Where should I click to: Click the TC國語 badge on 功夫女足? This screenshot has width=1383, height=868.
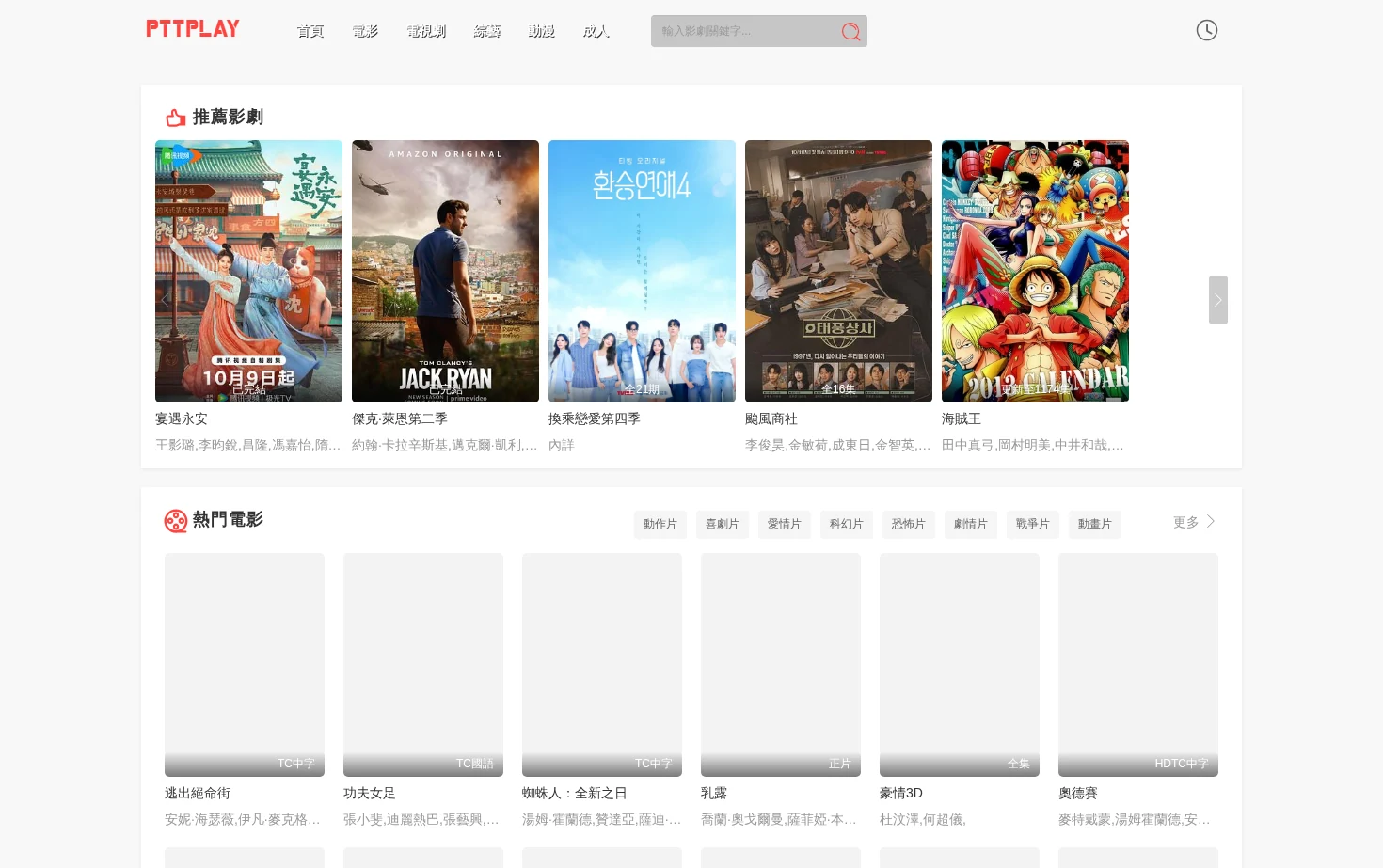(x=475, y=764)
